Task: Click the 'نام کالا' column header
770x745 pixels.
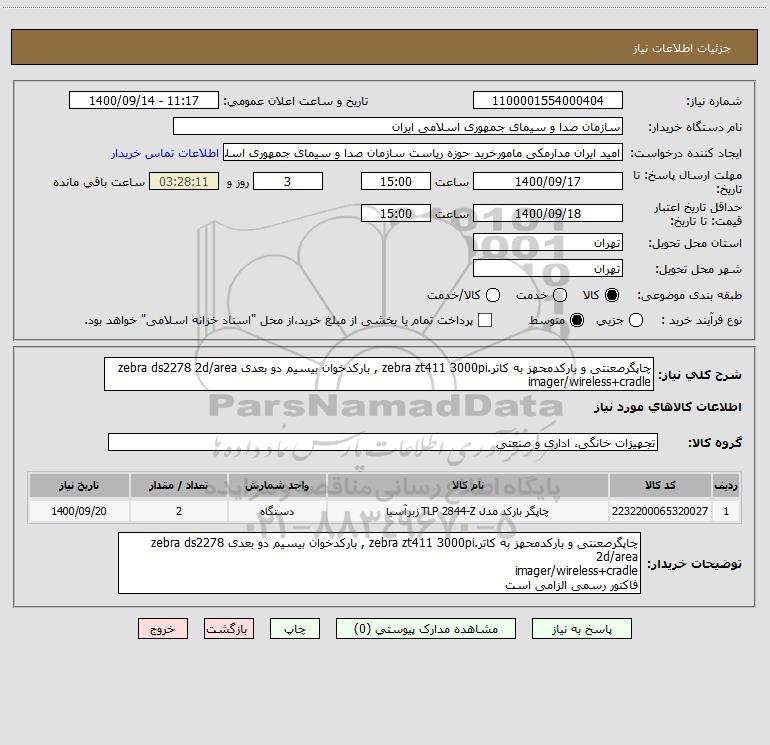Action: [468, 485]
